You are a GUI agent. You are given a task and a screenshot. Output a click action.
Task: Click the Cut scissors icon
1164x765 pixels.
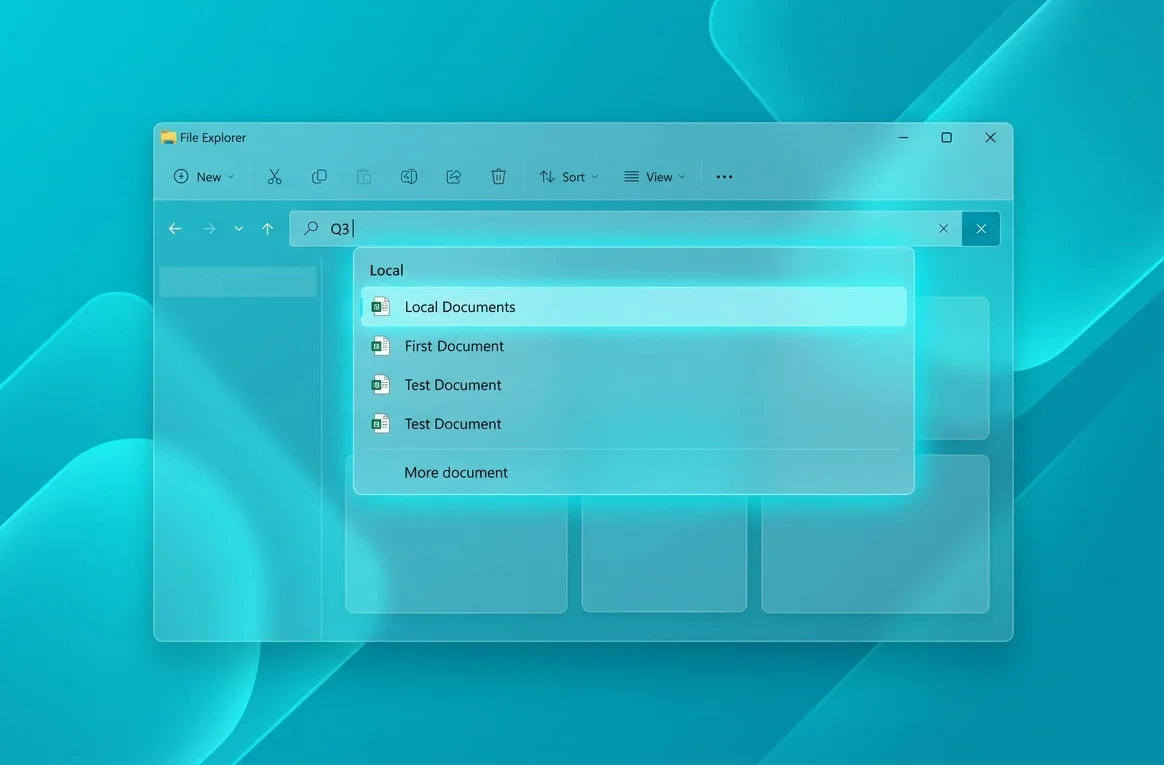275,177
